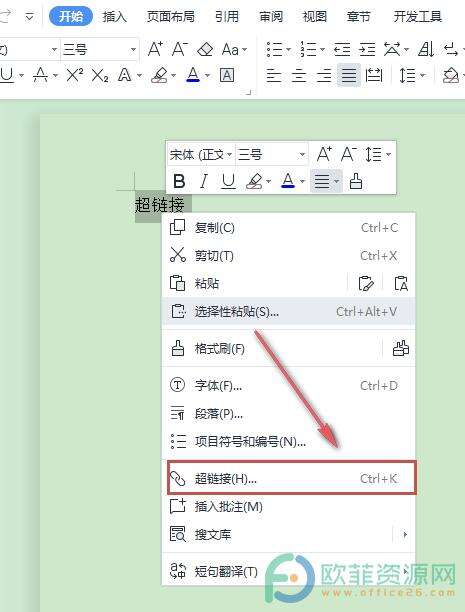This screenshot has height=612, width=465.
Task: Click paste keep source formatting icon
Action: 366,283
